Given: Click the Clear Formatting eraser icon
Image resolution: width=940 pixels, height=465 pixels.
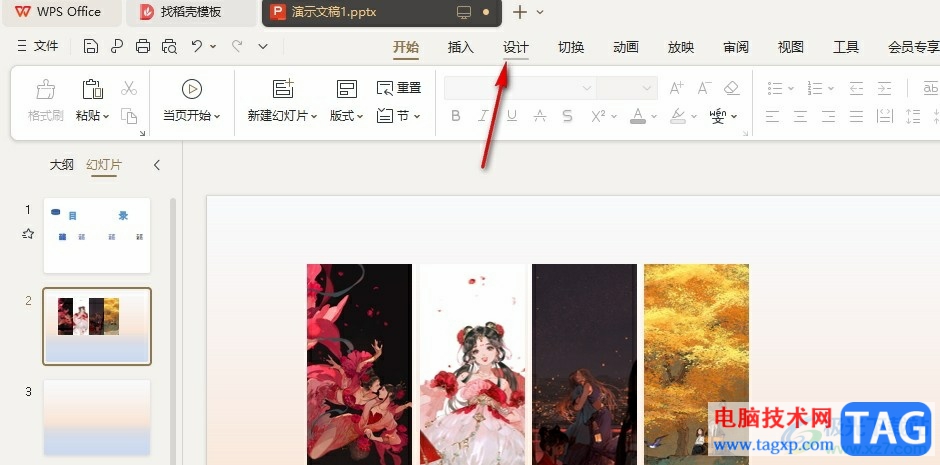Looking at the screenshot, I should click(731, 88).
